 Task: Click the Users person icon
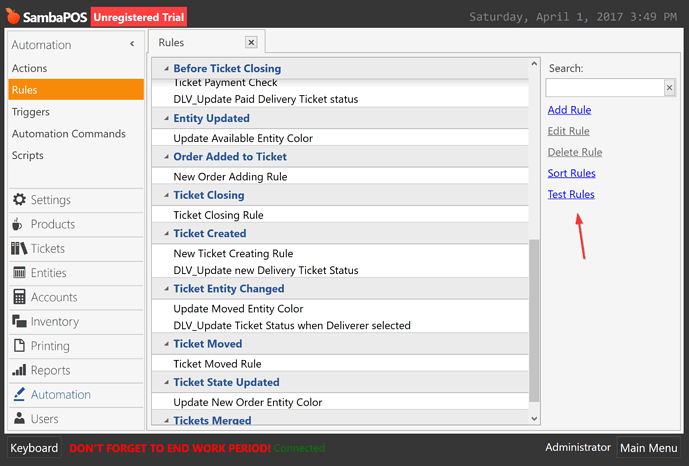click(x=19, y=418)
